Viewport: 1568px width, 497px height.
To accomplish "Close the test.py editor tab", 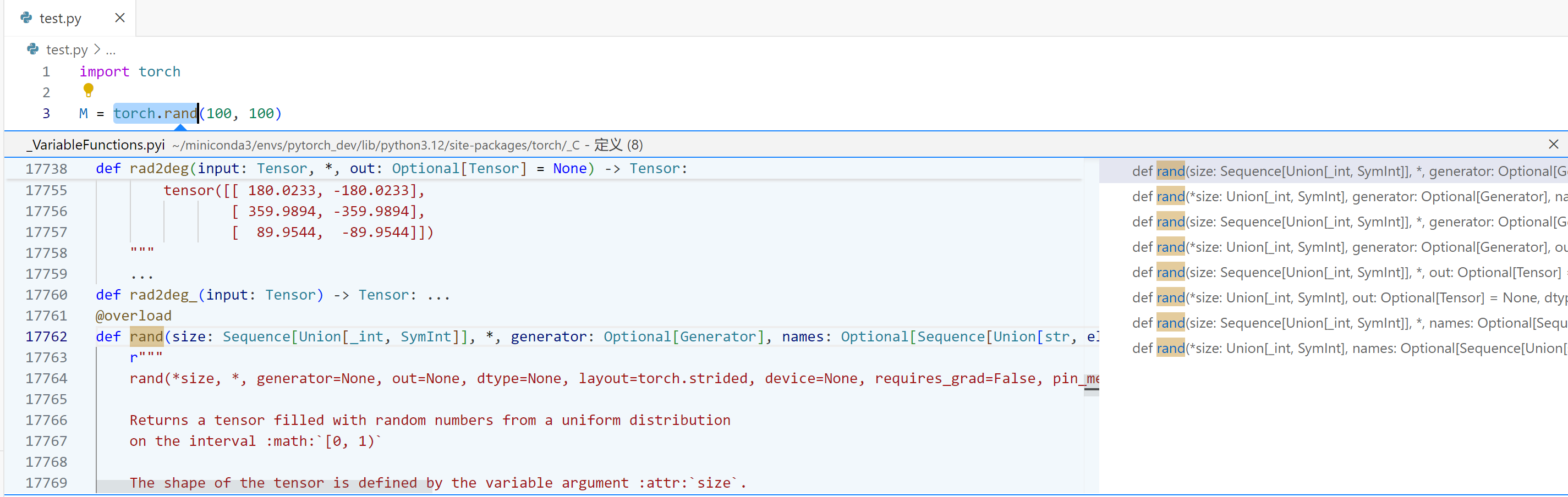I will tap(120, 18).
